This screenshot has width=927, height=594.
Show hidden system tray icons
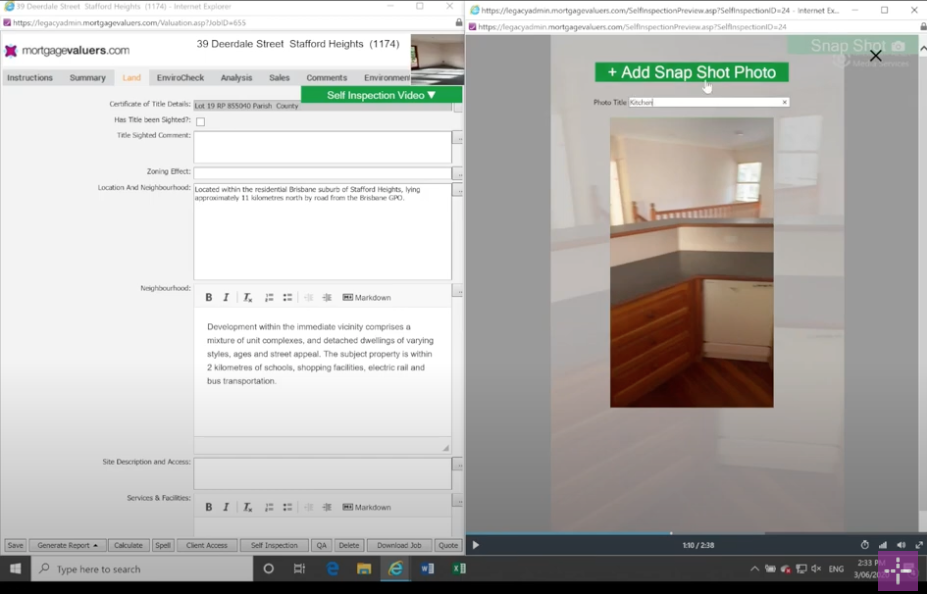(754, 569)
